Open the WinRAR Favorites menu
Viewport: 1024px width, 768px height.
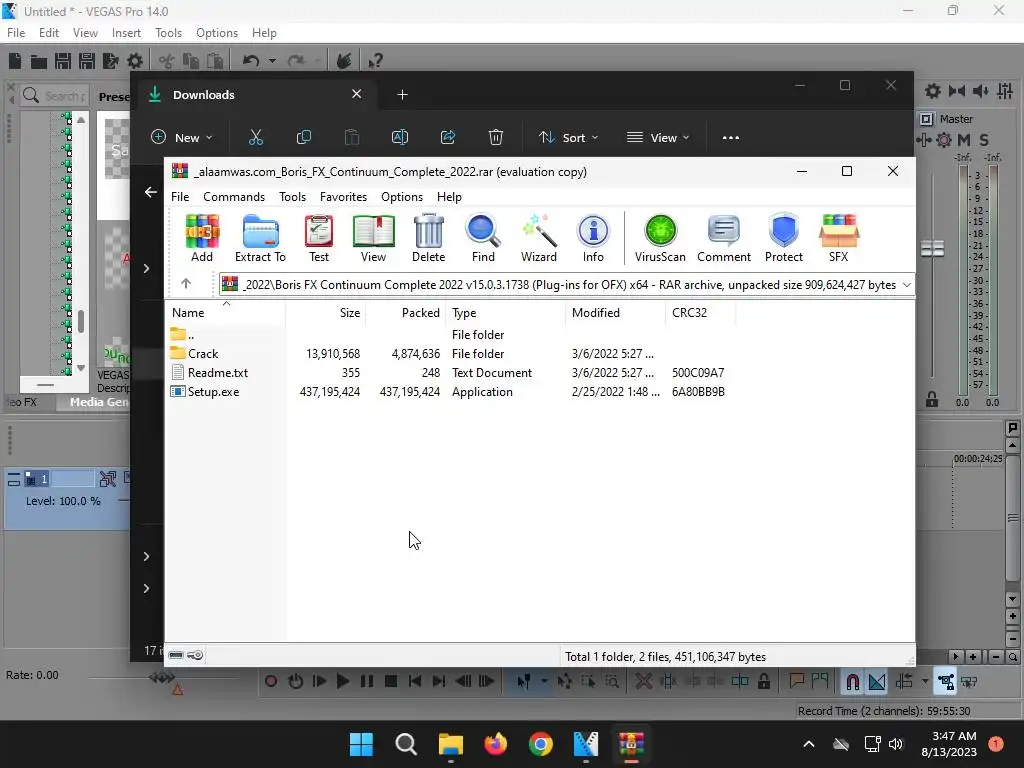[343, 197]
